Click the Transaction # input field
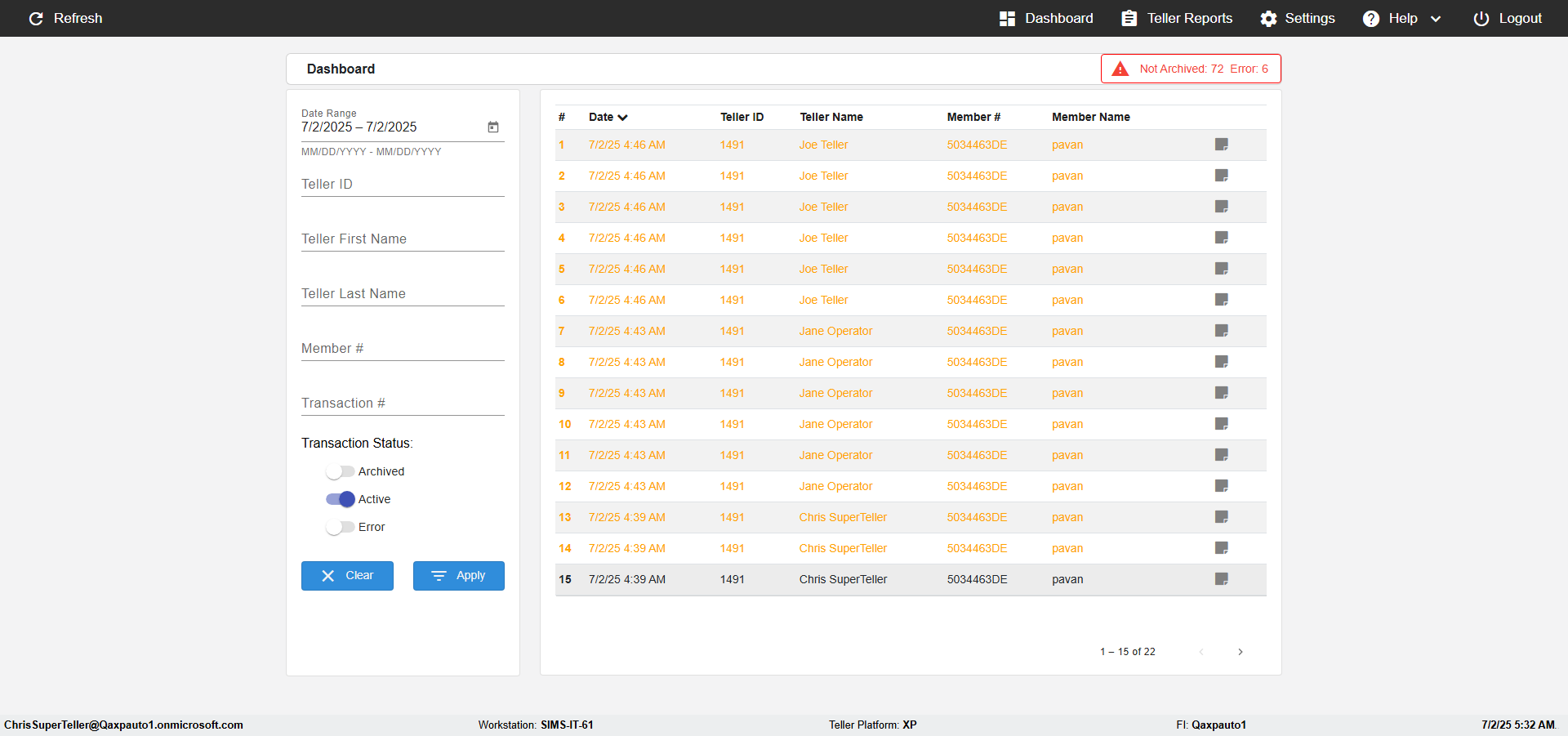The height and width of the screenshot is (736, 1568). pyautogui.click(x=403, y=403)
